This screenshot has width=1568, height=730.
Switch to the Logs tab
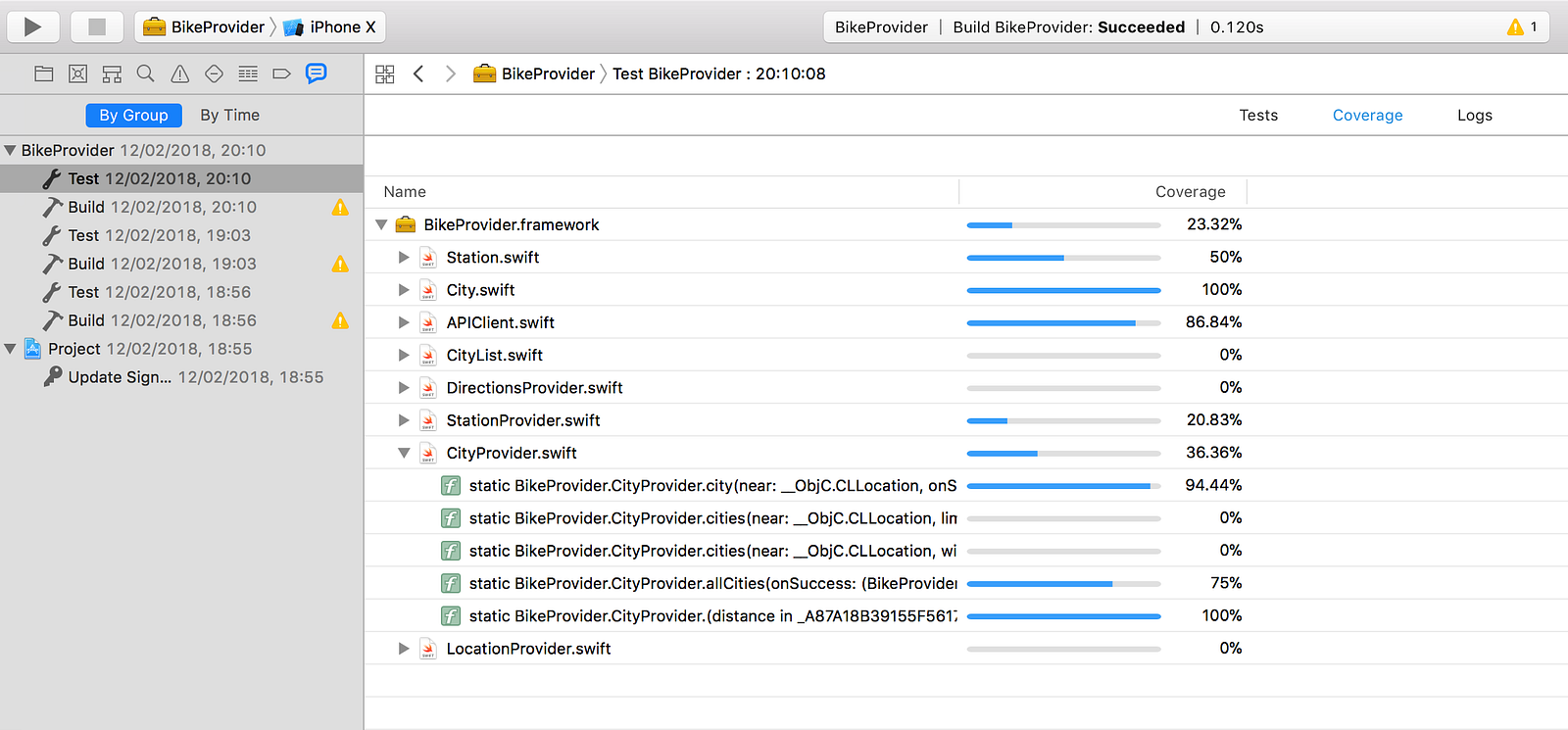point(1474,115)
